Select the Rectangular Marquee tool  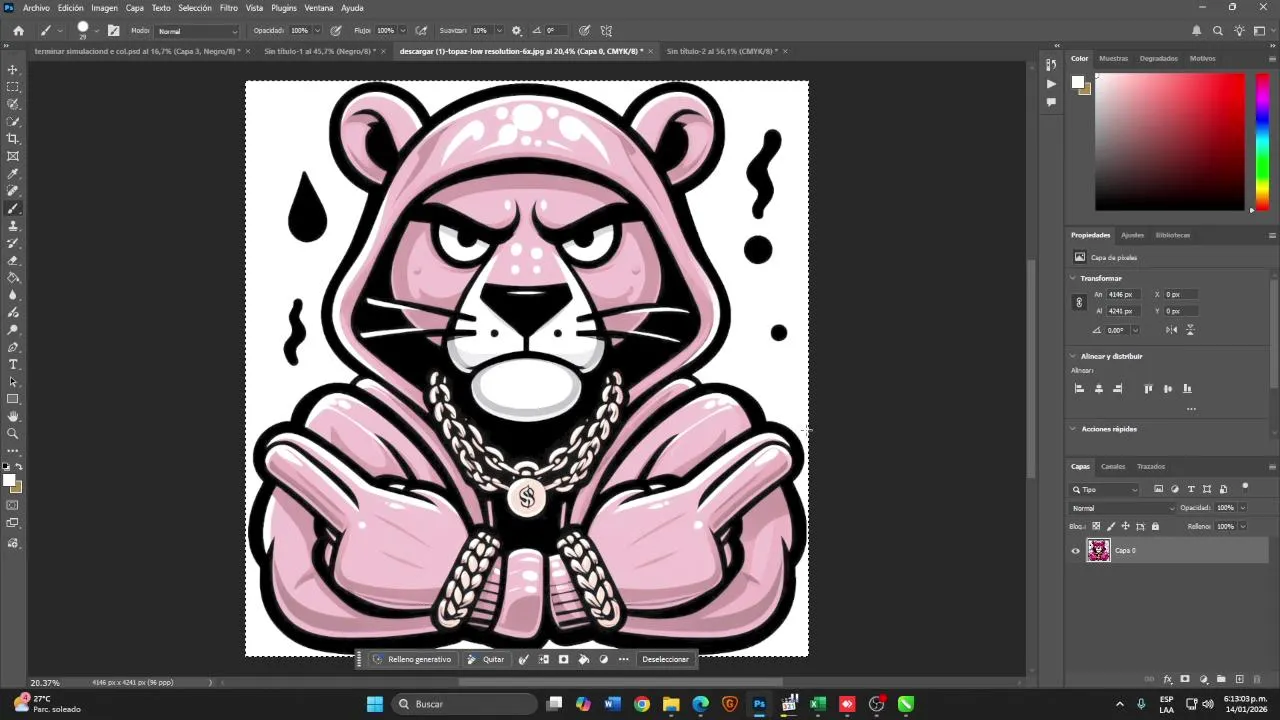point(13,87)
